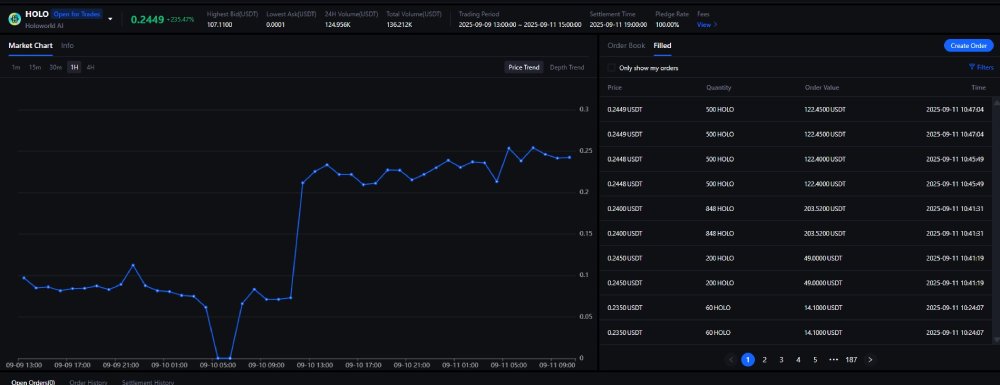Enable Only show my orders checkbox

pyautogui.click(x=612, y=68)
